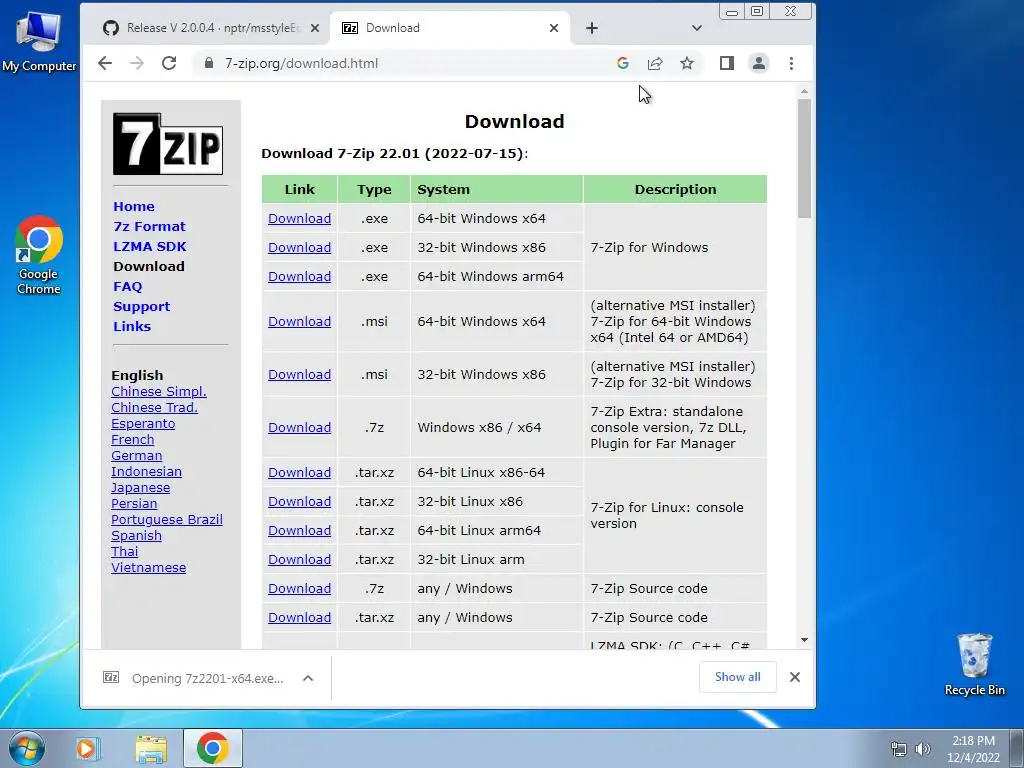Image resolution: width=1024 pixels, height=768 pixels.
Task: Switch language to Chinese Trad.
Action: coord(154,408)
